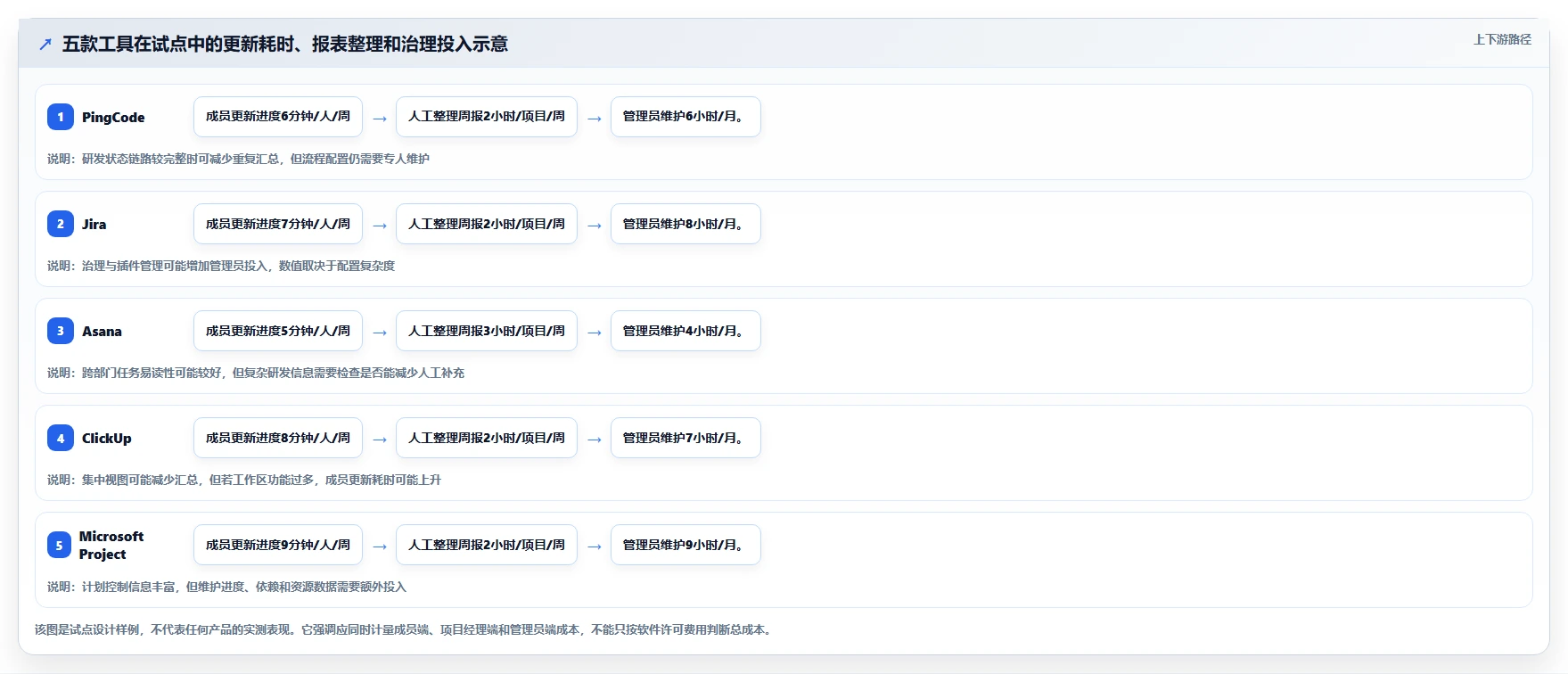Select the Jira tool name

(94, 225)
